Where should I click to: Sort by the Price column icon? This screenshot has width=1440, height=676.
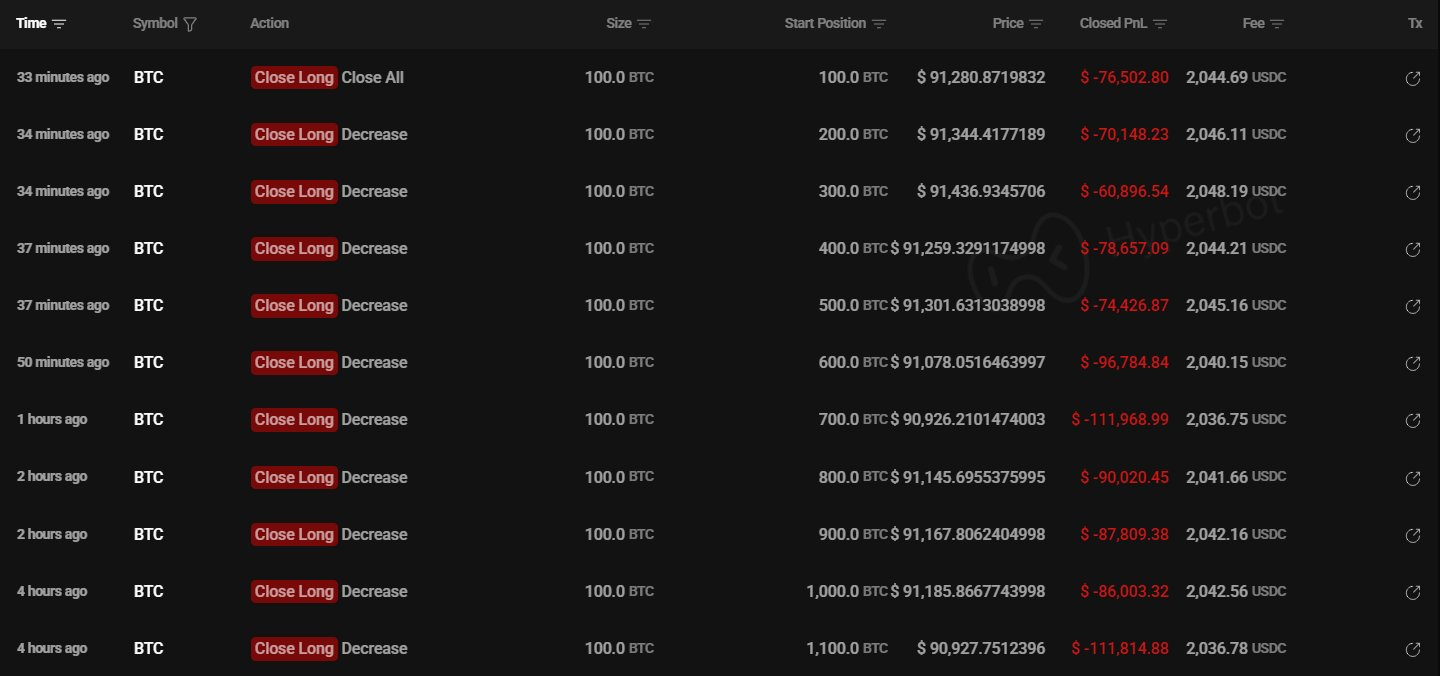tap(1036, 24)
